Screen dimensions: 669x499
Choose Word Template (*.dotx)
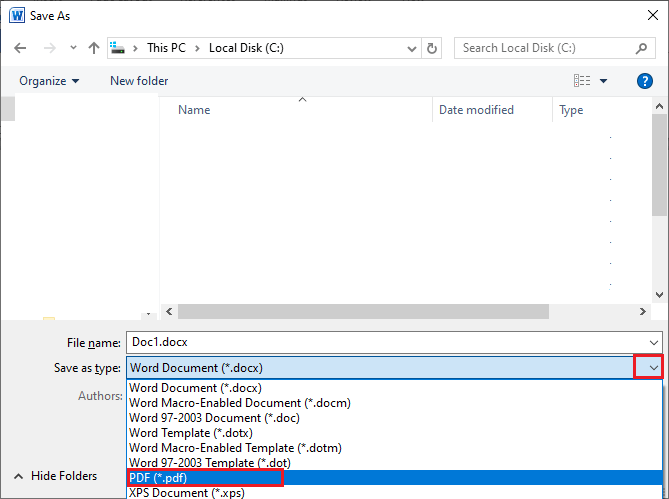coord(395,432)
